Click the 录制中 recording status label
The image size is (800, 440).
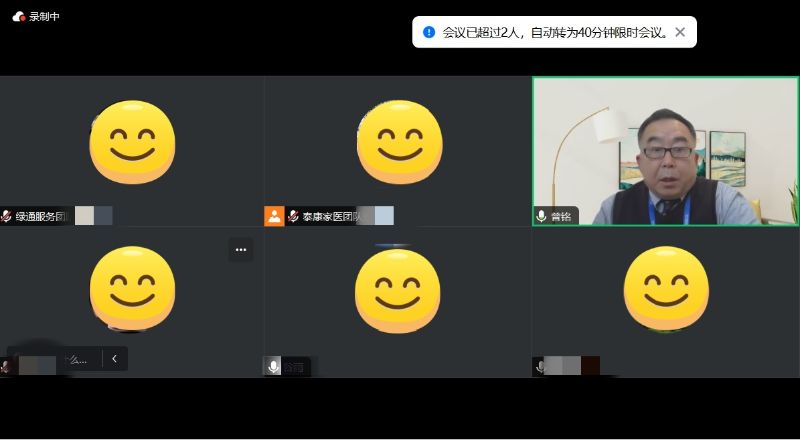(x=45, y=16)
